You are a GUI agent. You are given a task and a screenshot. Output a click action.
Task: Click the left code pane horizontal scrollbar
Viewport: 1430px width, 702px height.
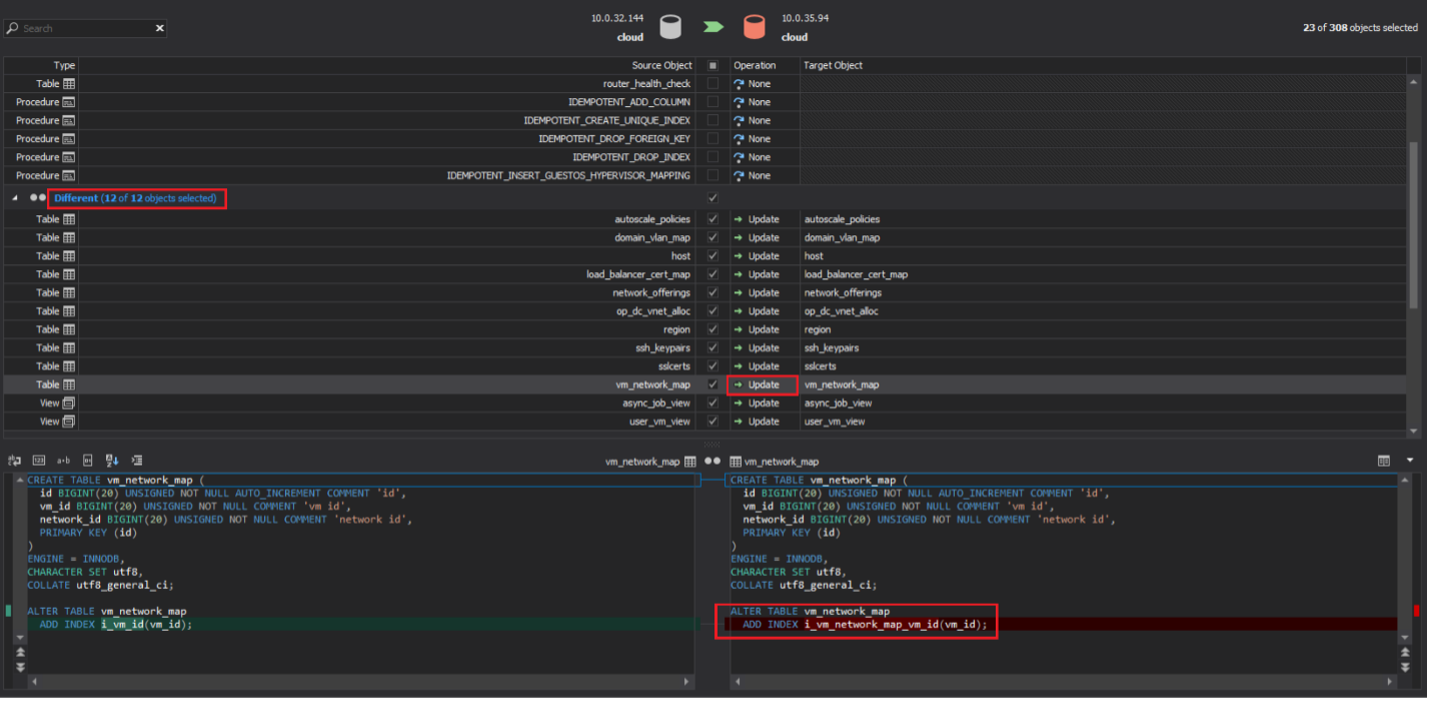click(360, 682)
